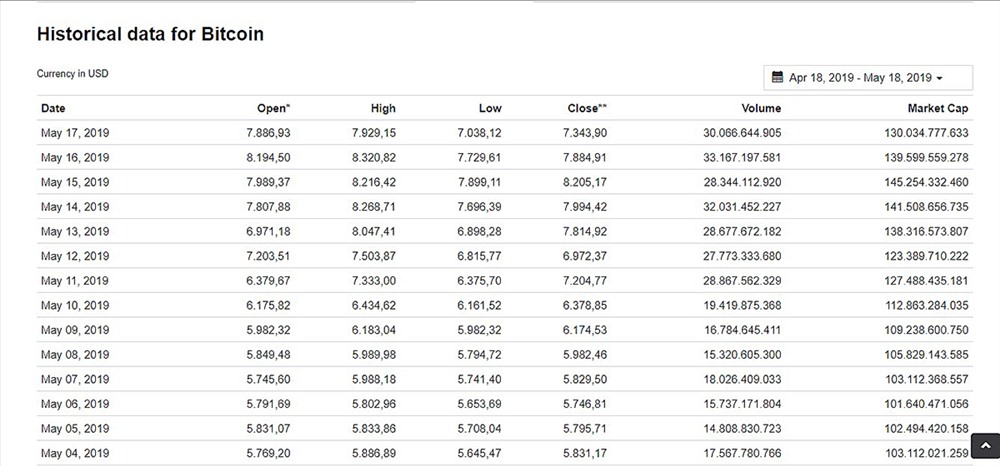Screen dimensions: 1000x466
Task: Click the high price 8.320,82
Action: coord(374,157)
